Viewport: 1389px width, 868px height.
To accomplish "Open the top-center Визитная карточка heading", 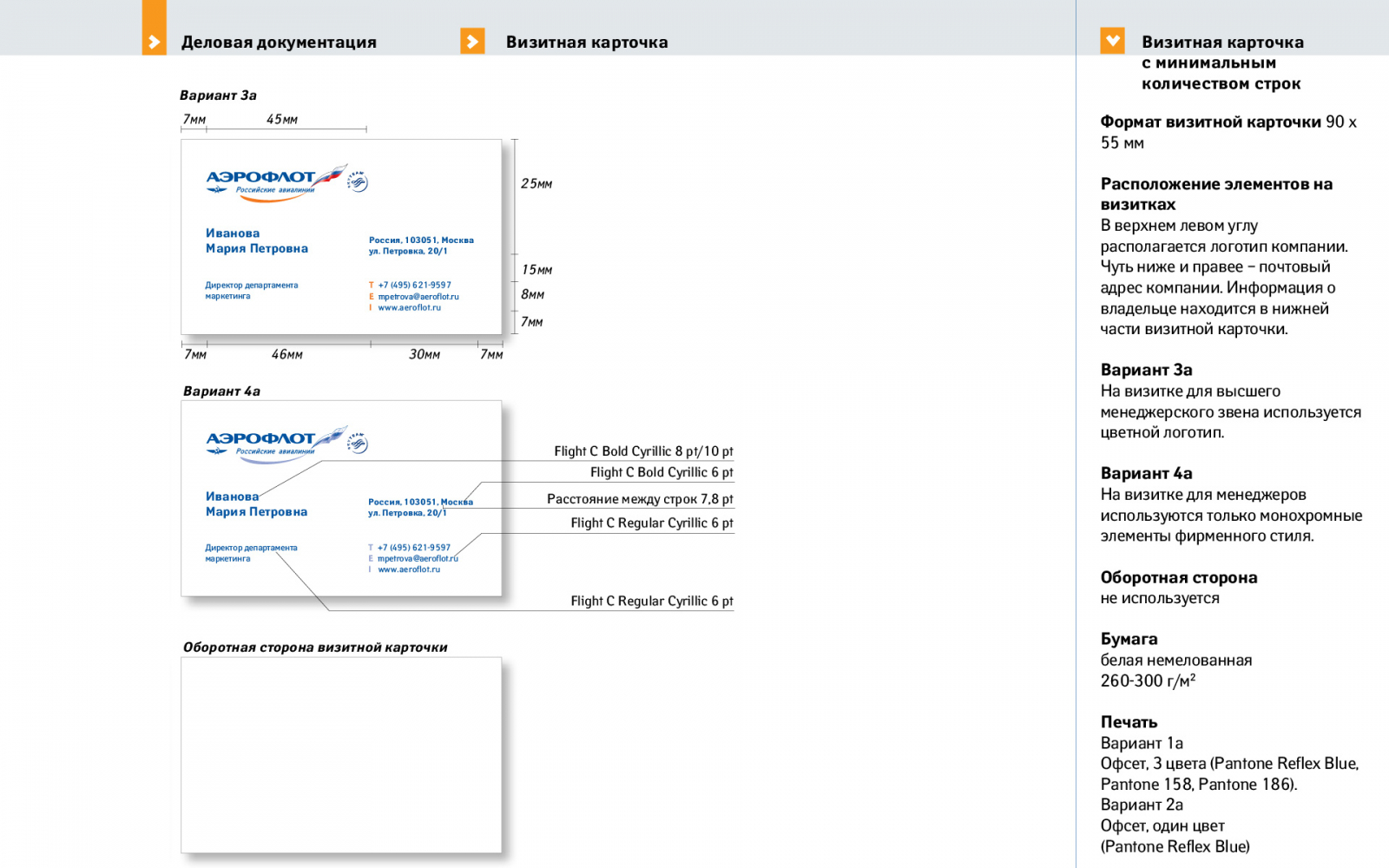I will (587, 43).
